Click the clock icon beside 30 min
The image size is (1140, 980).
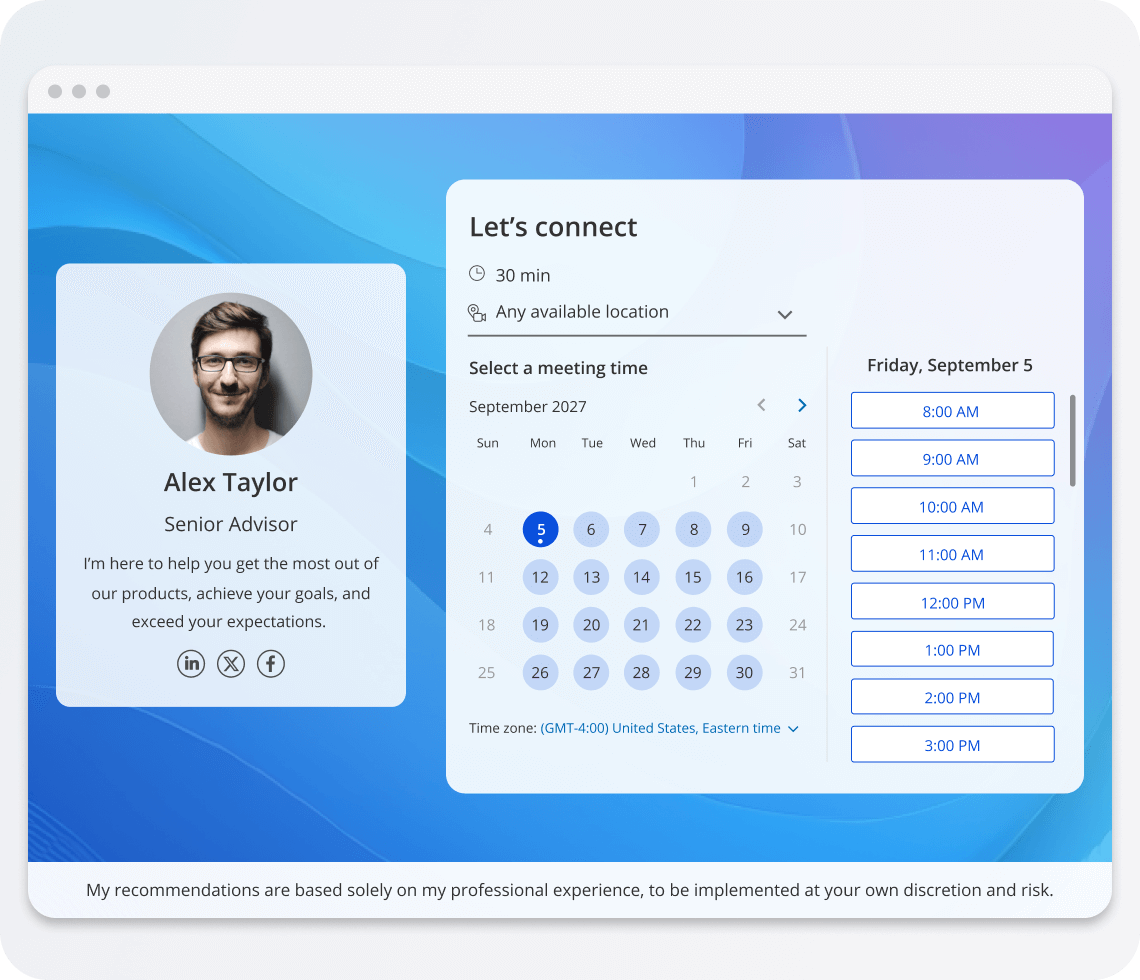(x=476, y=274)
